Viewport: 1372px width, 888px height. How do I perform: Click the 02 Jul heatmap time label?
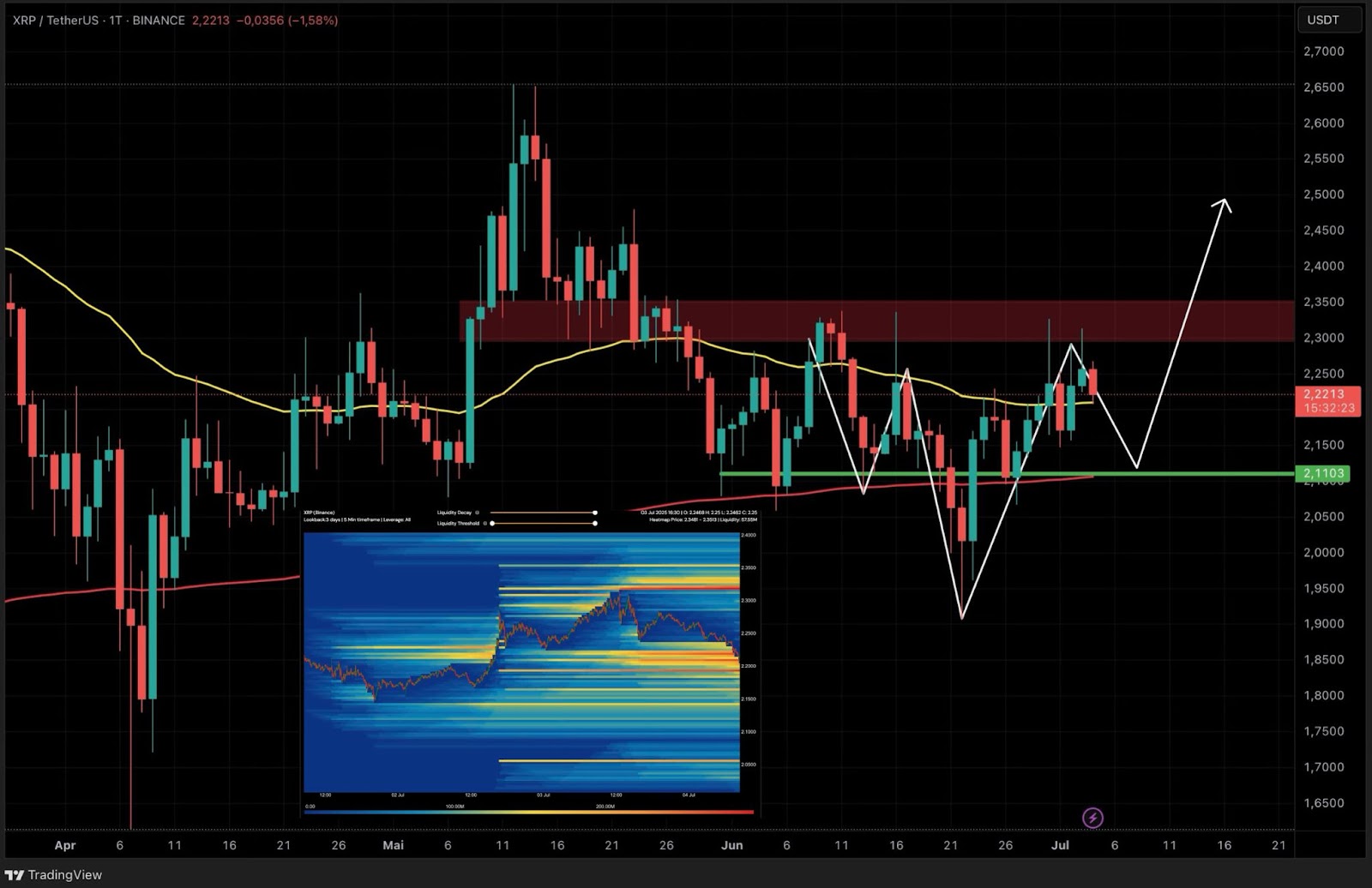pyautogui.click(x=398, y=795)
